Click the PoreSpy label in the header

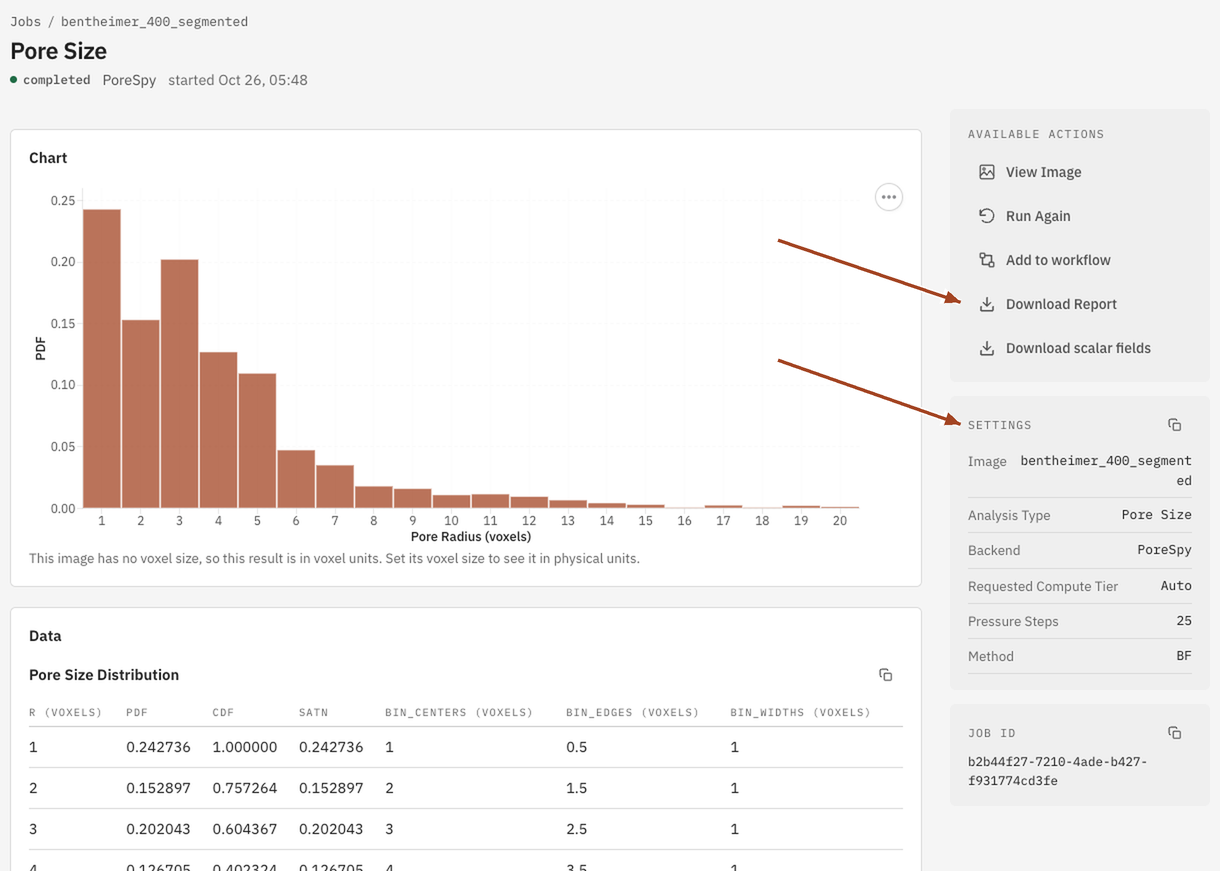point(129,80)
